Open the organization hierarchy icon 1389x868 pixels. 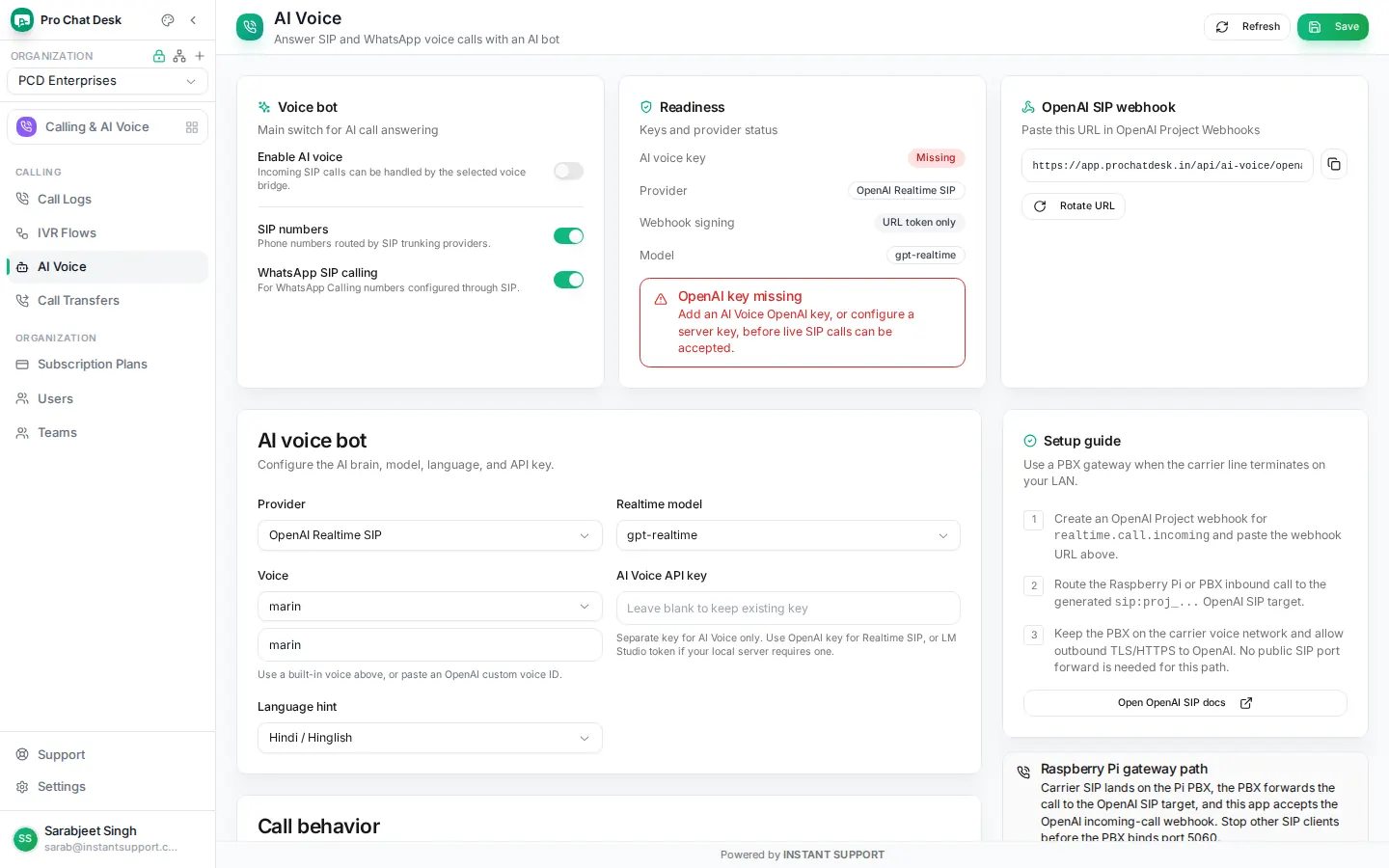tap(179, 56)
